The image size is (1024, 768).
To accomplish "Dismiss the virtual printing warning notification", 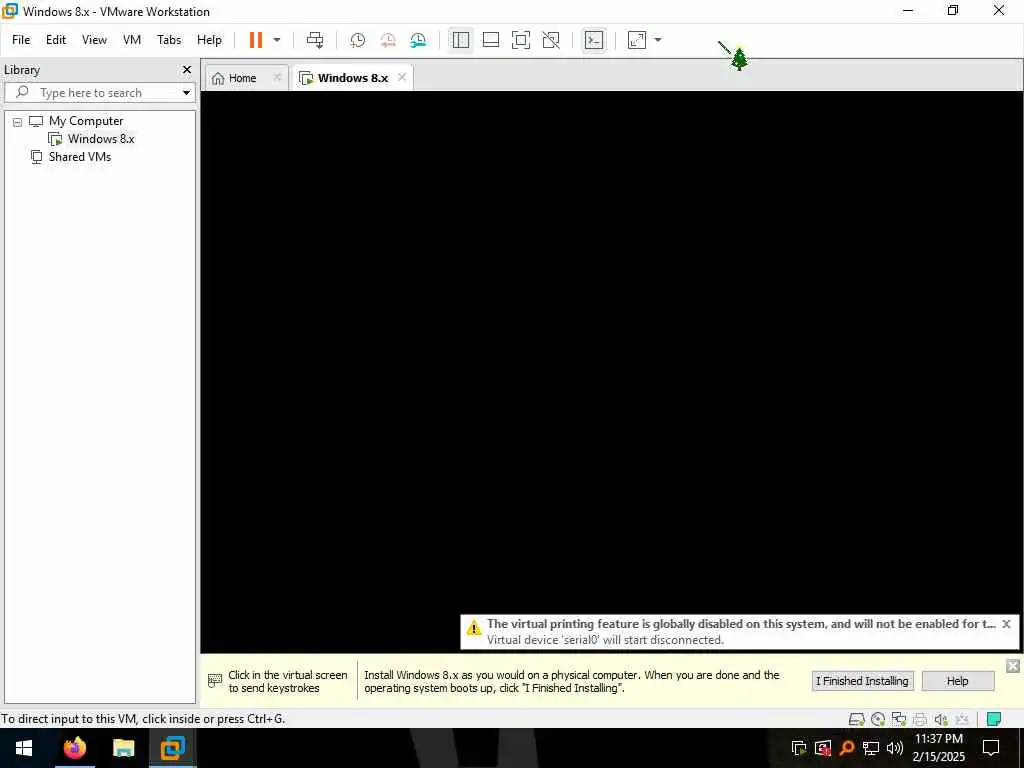I will [x=1006, y=624].
